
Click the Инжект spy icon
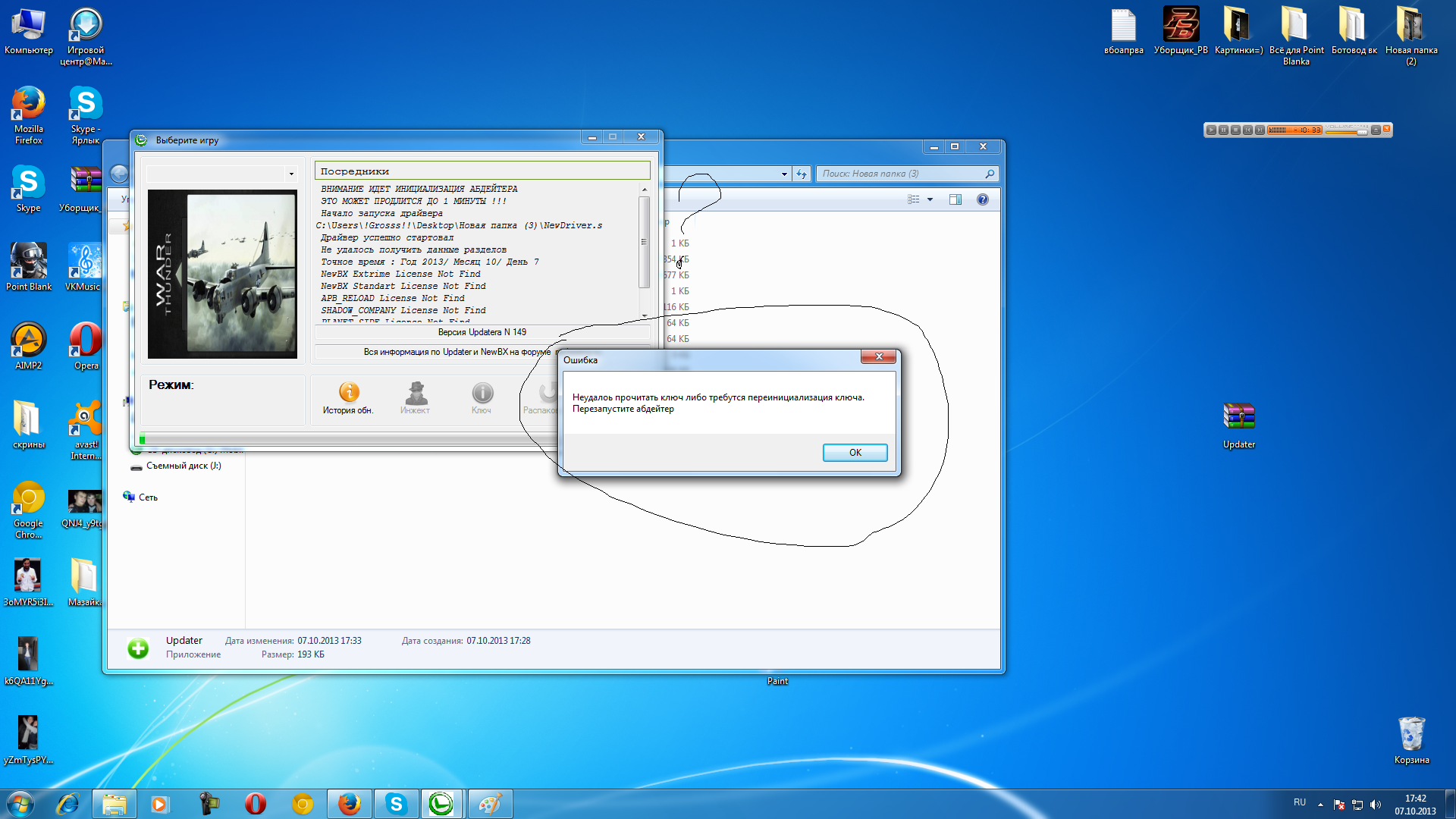coord(416,399)
